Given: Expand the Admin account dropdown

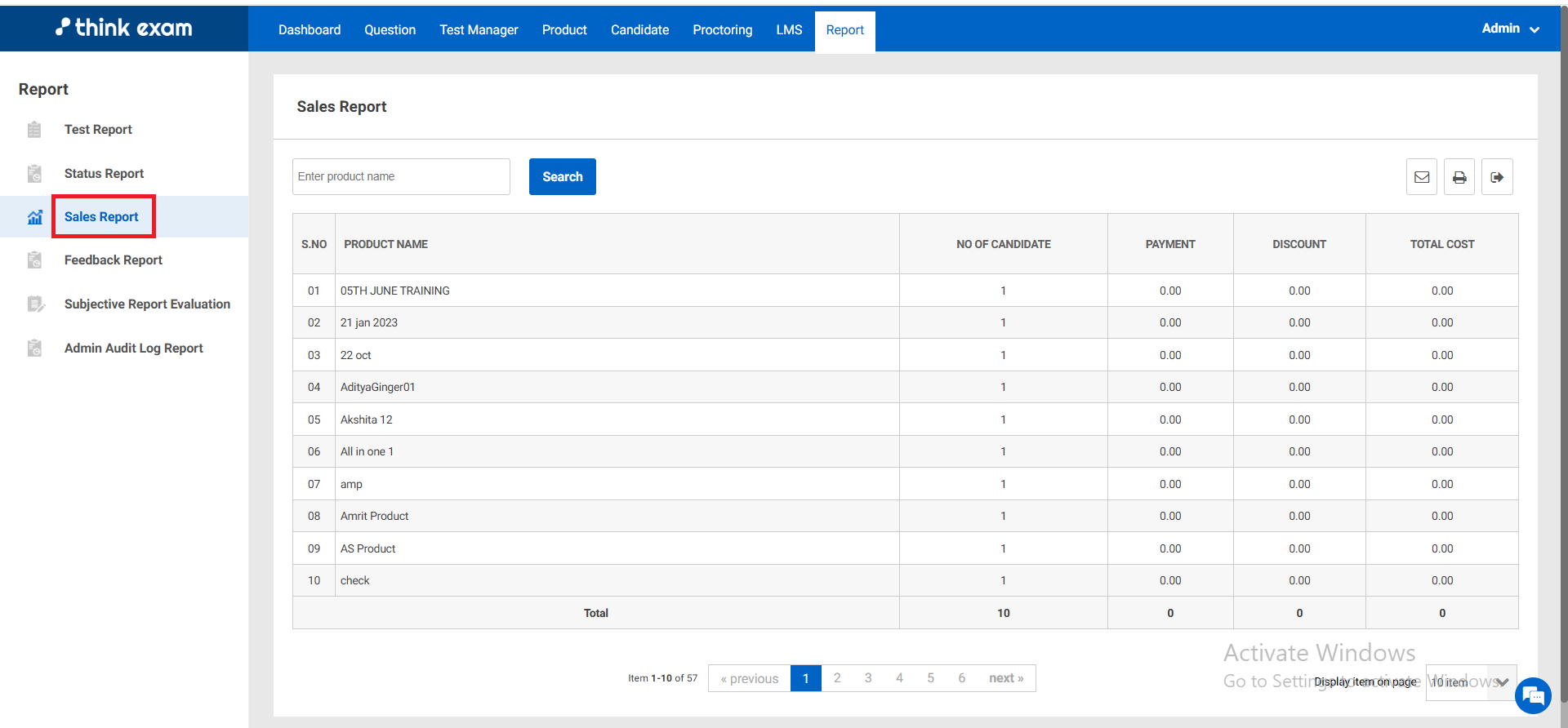Looking at the screenshot, I should (1509, 29).
